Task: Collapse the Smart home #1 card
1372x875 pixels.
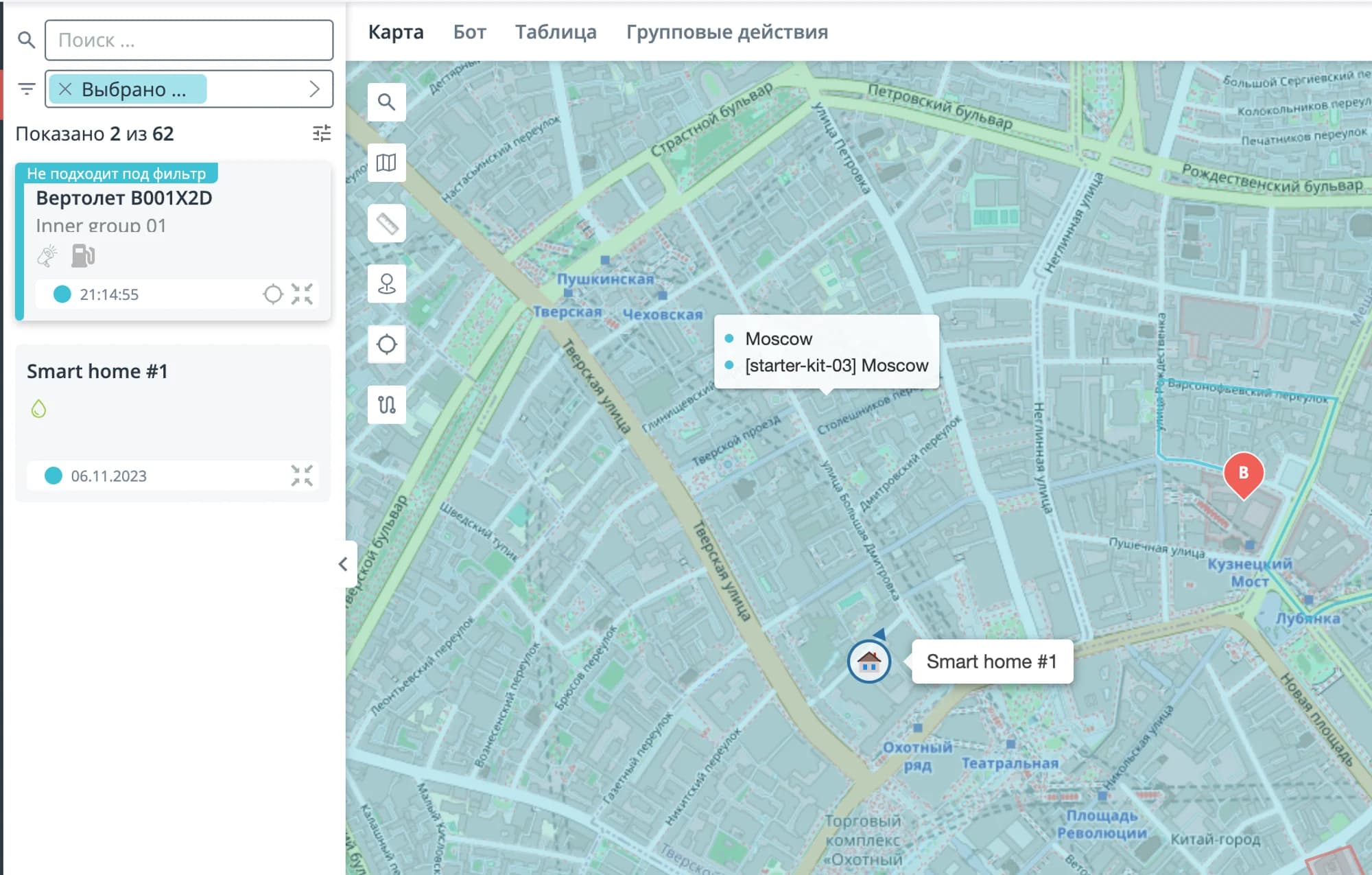Action: pos(302,476)
